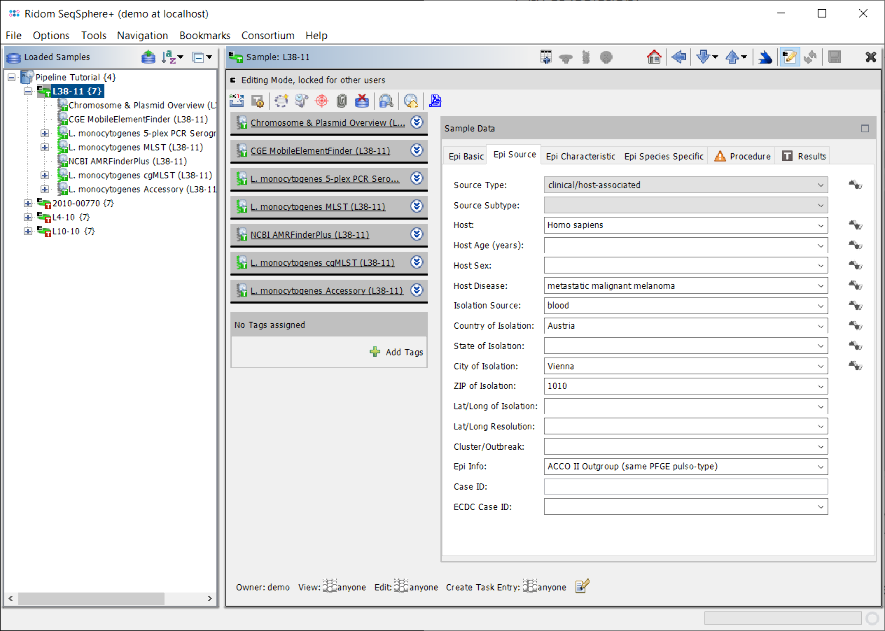Image resolution: width=885 pixels, height=631 pixels.
Task: Click the ECDC Case ID input field
Action: pyautogui.click(x=683, y=506)
